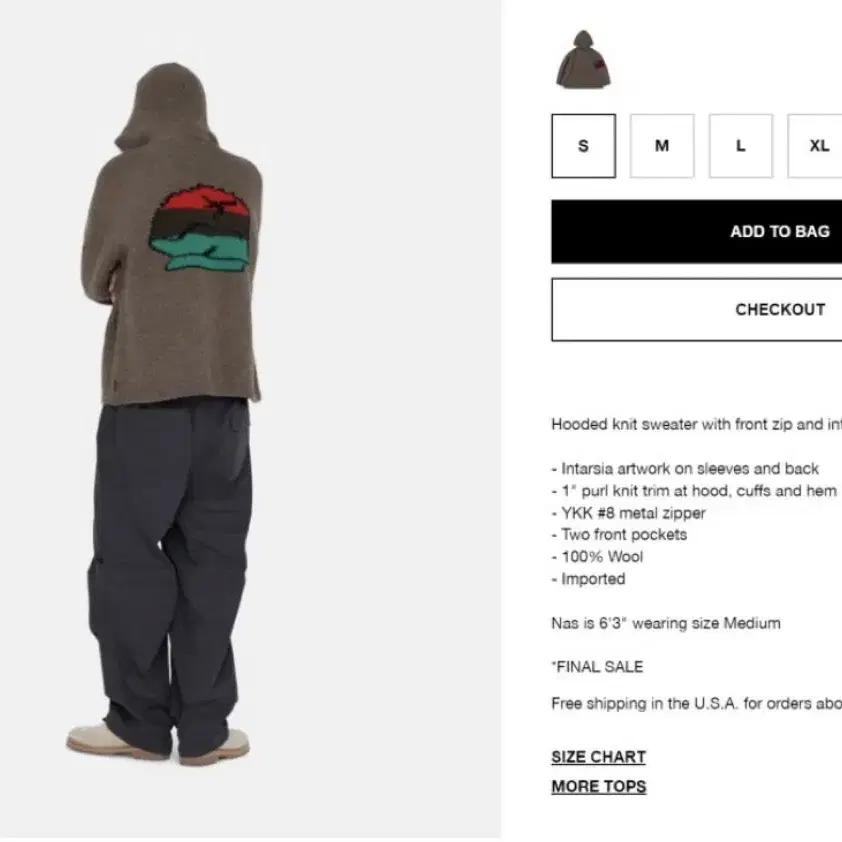Choose size S
The width and height of the screenshot is (842, 842).
(583, 146)
